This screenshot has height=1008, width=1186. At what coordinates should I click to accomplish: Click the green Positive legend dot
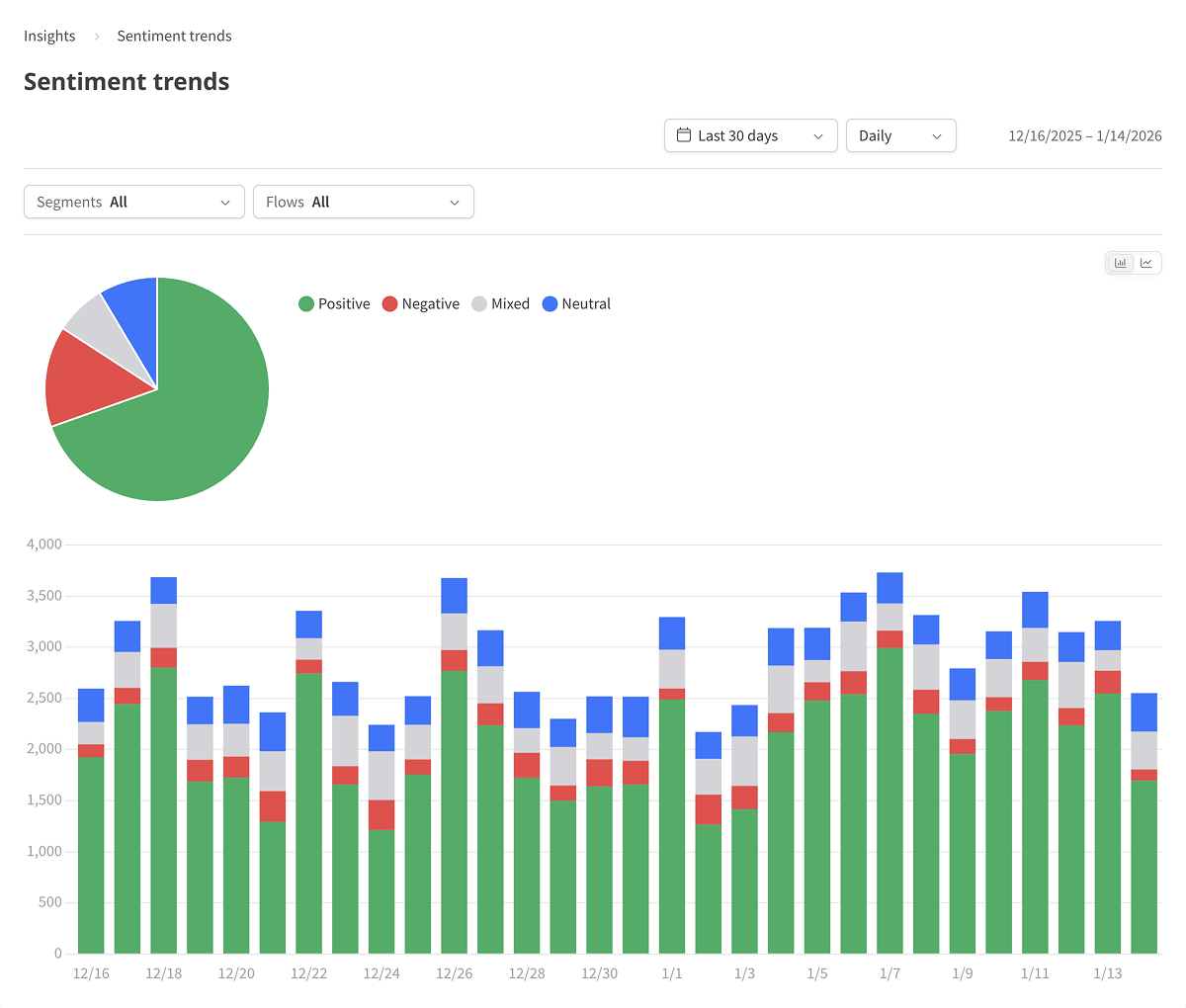[305, 303]
